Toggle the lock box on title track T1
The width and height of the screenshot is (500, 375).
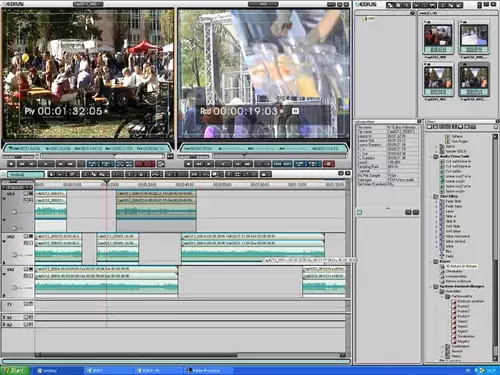coord(31,304)
